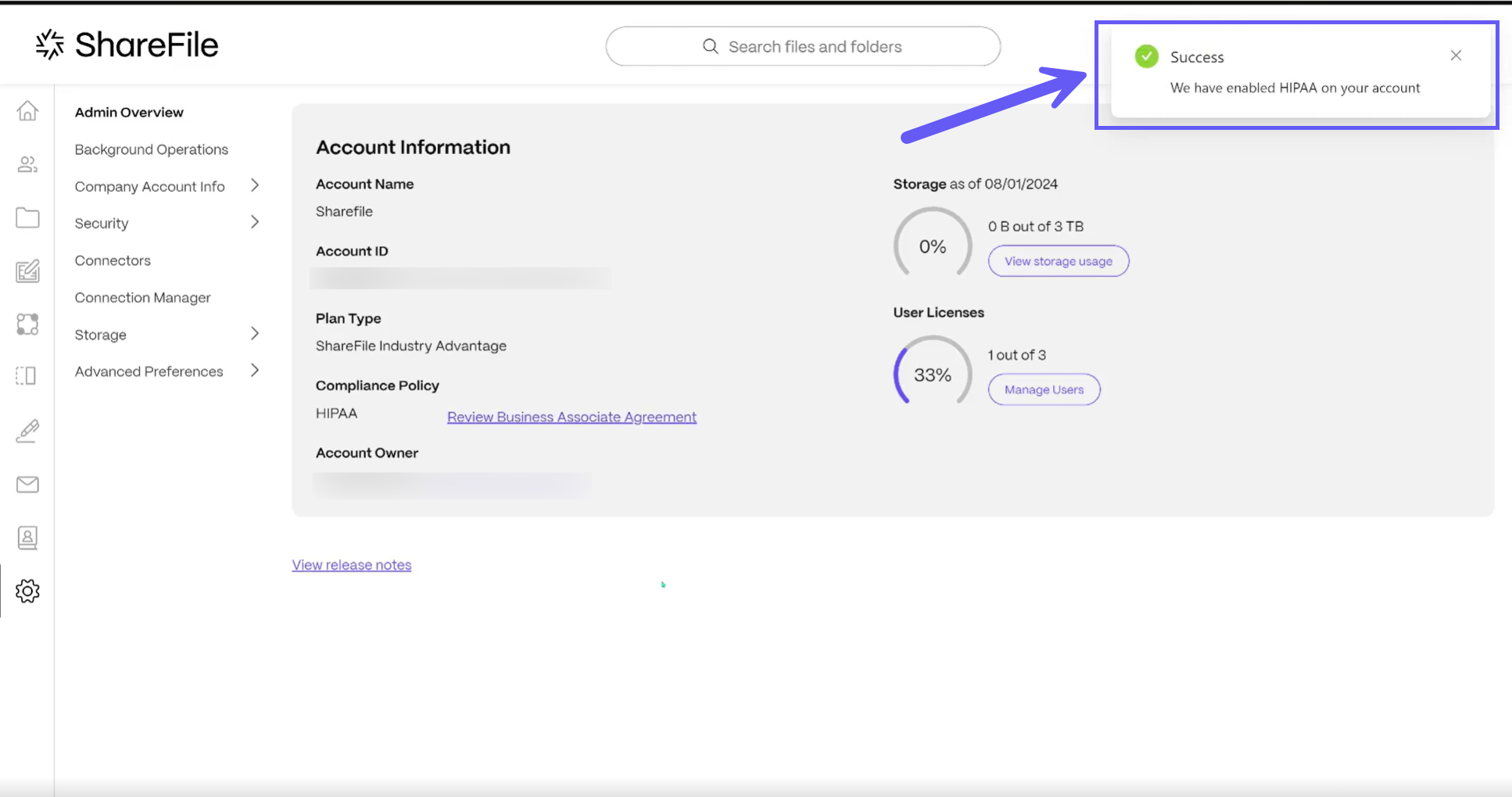This screenshot has width=1512, height=797.
Task: Click the 'Success' notification title
Action: click(1197, 57)
